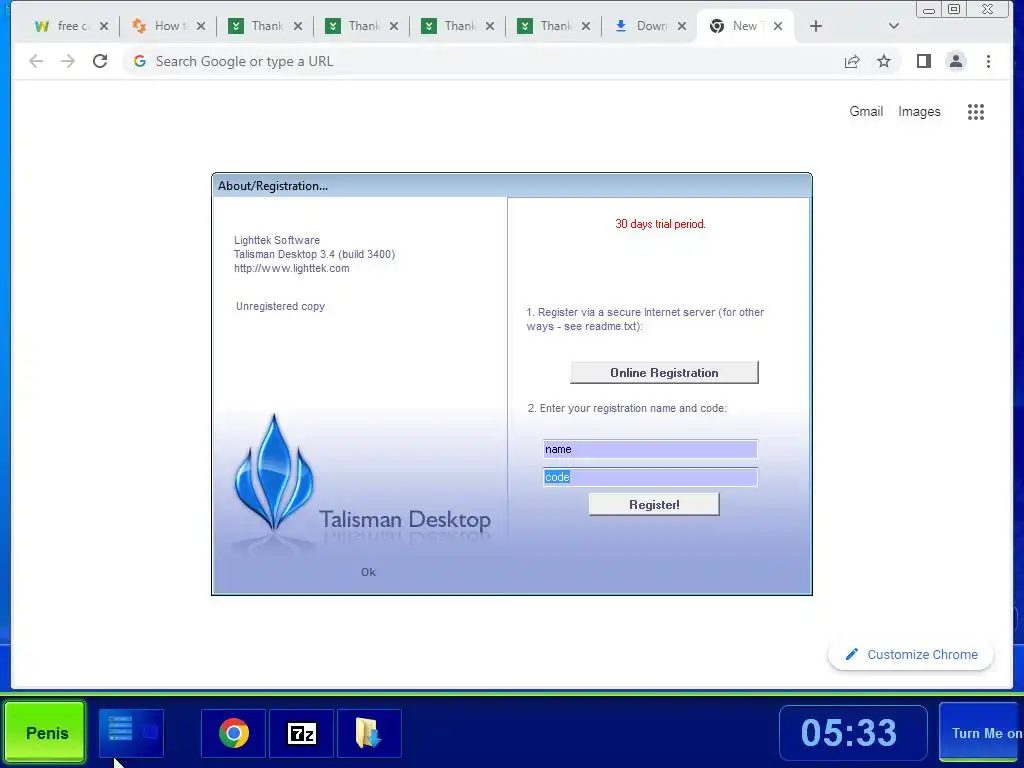Viewport: 1024px width, 768px height.
Task: Click the Google G icon in the address bar
Action: point(140,61)
